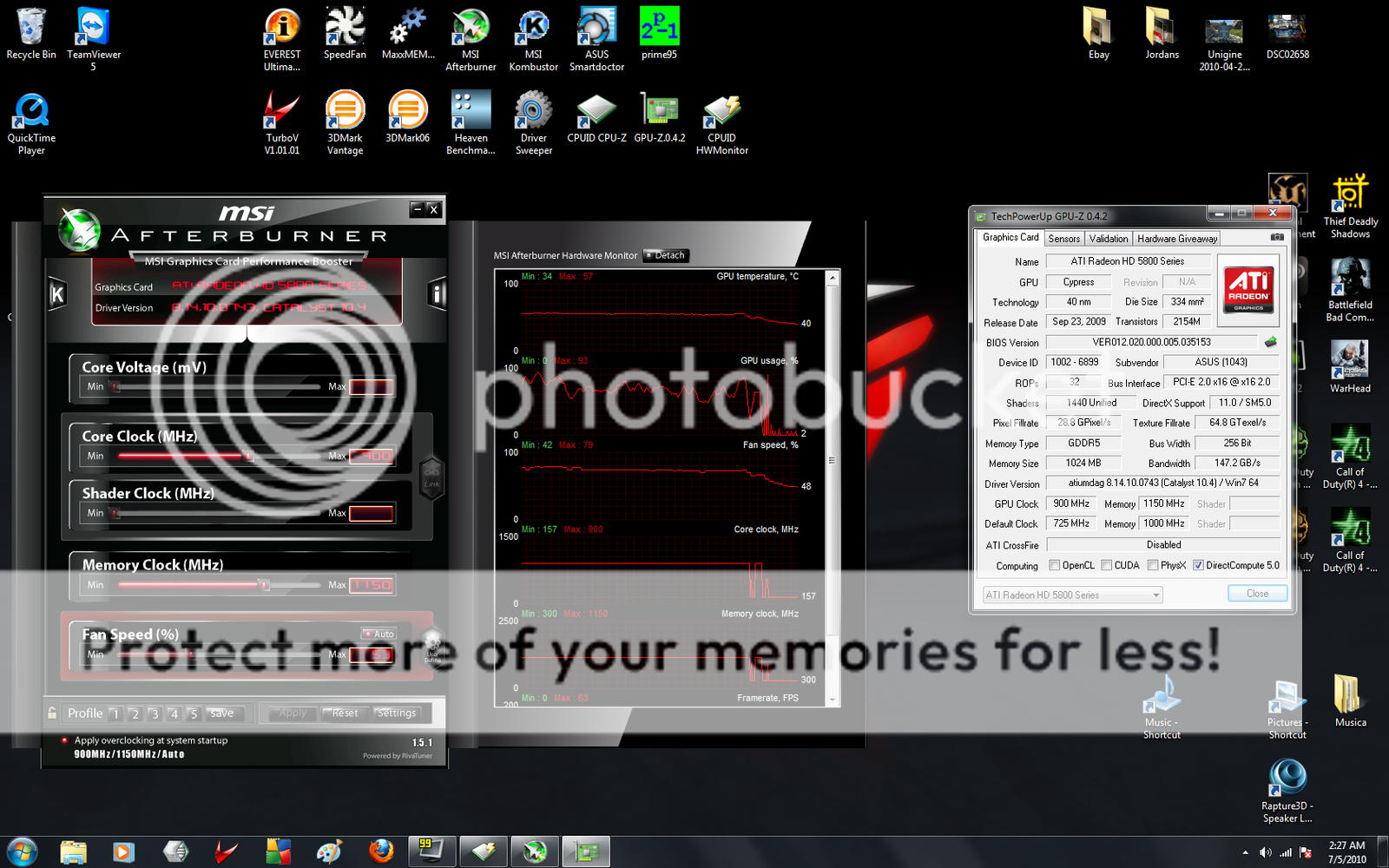1389x868 pixels.
Task: Open the MaxxMEM desktop icon
Action: (408, 34)
